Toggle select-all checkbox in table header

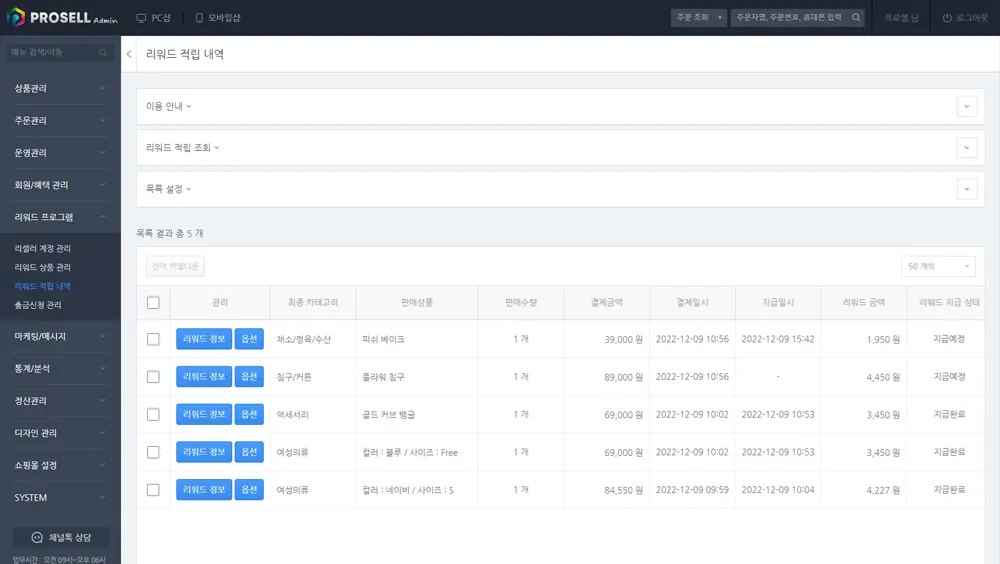(153, 302)
